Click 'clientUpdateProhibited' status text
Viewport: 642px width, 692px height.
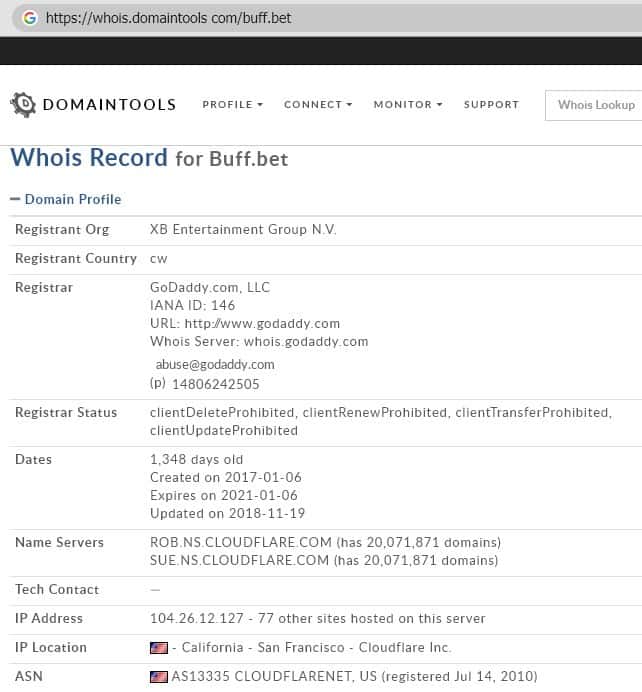(224, 431)
